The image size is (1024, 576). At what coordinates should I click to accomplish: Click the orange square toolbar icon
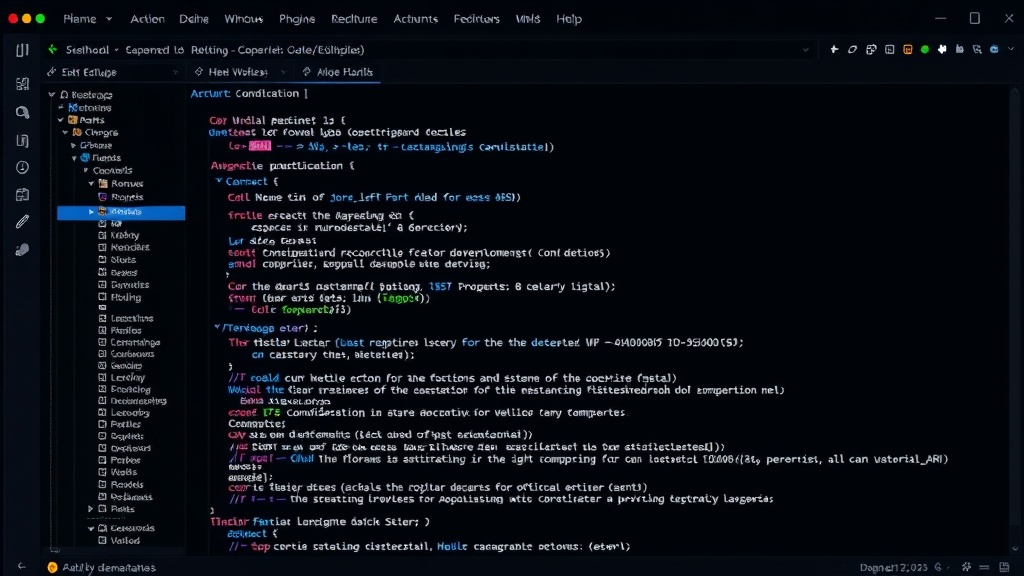tap(907, 50)
